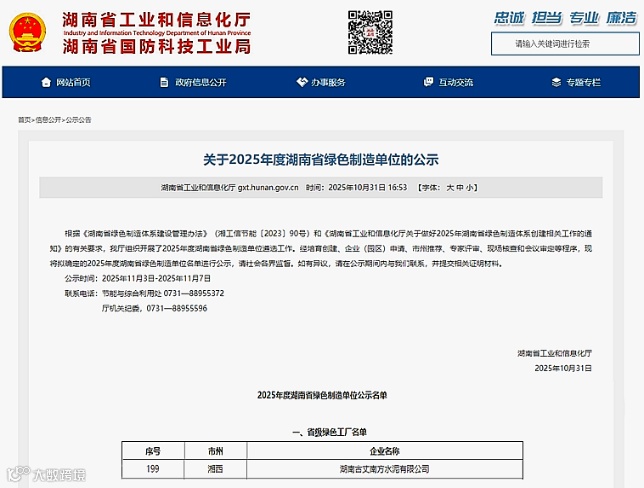The width and height of the screenshot is (644, 488).
Task: Click the article title 关于2025年度湖南省绿色制造单位的公示
Action: (x=321, y=159)
